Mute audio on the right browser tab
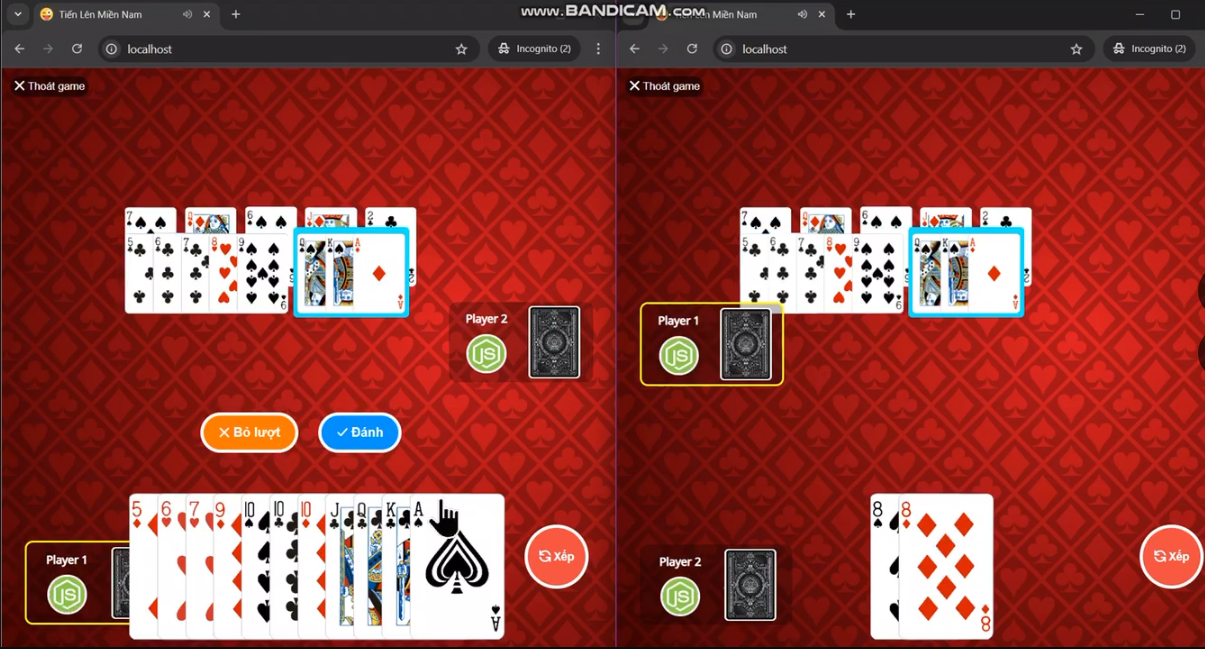 tap(802, 15)
